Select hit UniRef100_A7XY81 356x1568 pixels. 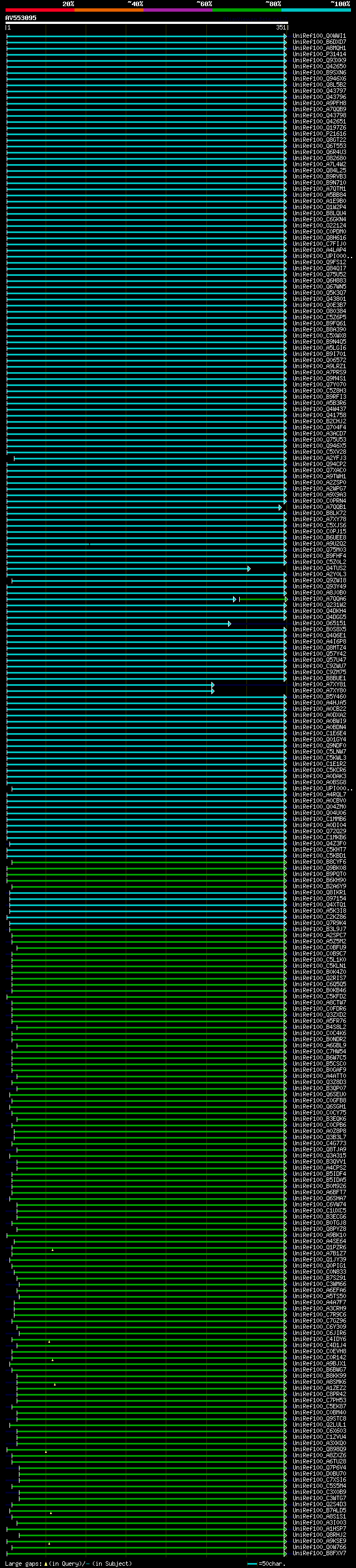[x=319, y=685]
